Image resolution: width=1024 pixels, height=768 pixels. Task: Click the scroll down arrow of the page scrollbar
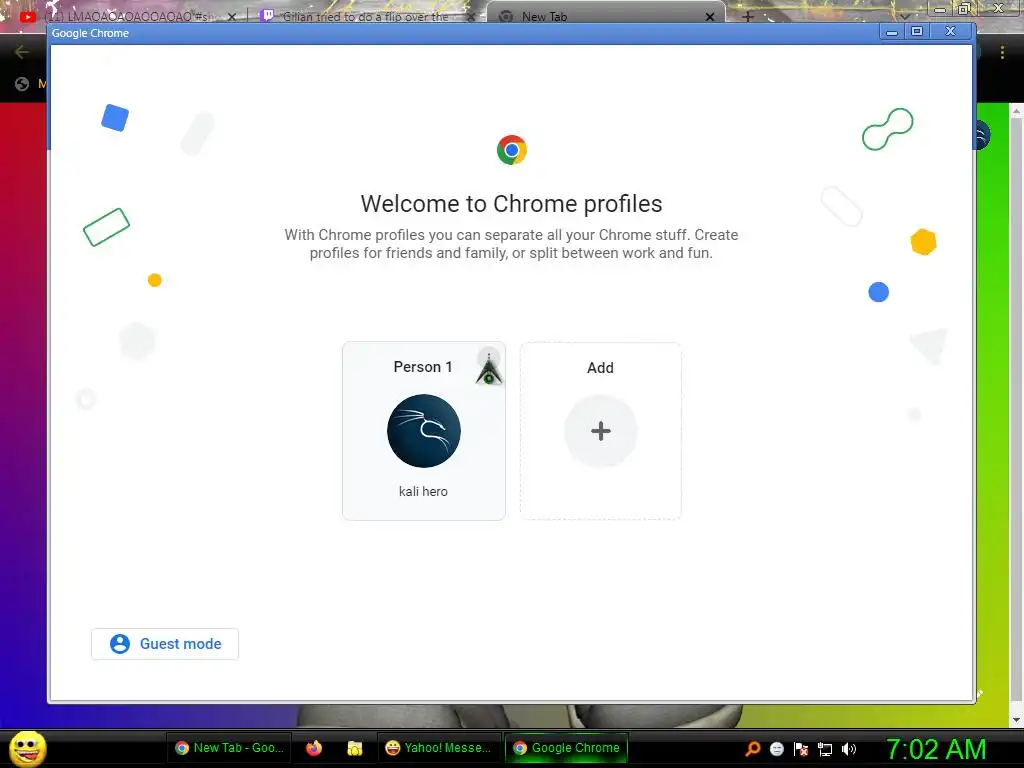point(1016,720)
